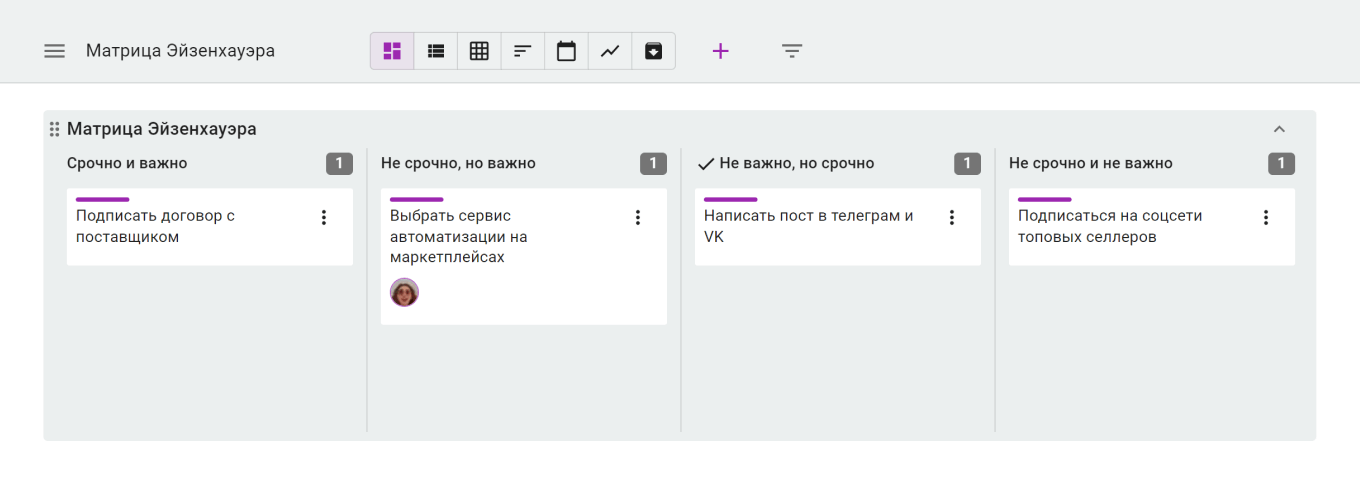Click purple label on Подписаться на соцсети card
The height and width of the screenshot is (495, 1360).
[1045, 200]
